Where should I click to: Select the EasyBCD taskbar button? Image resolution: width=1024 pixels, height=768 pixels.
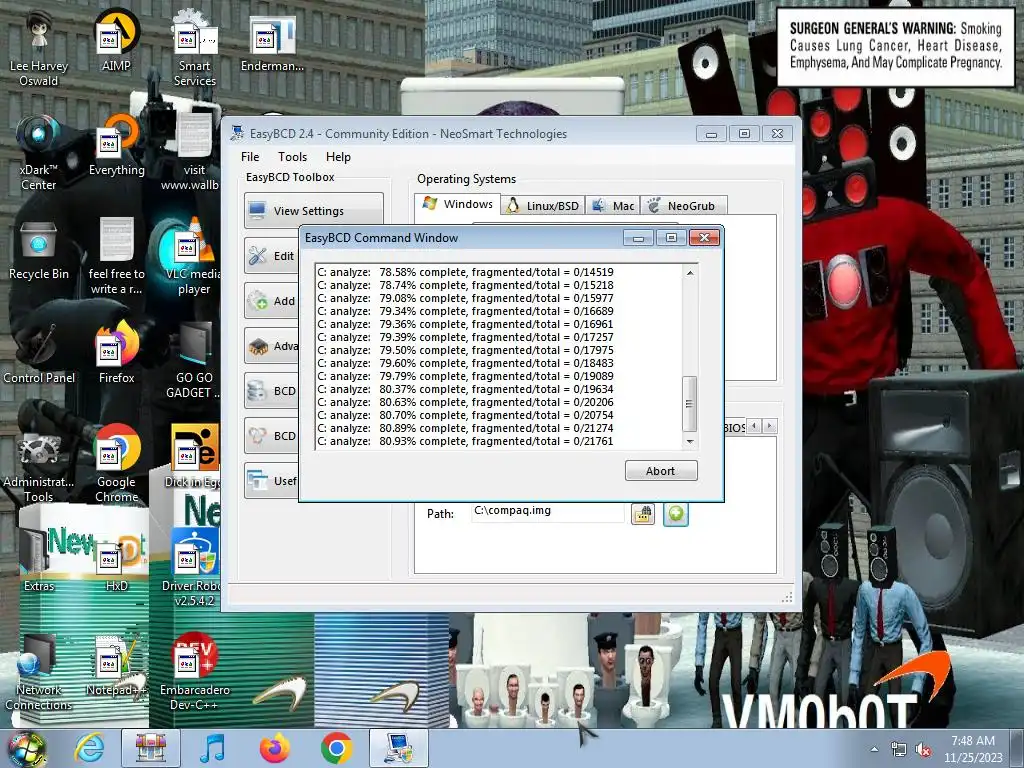click(399, 748)
